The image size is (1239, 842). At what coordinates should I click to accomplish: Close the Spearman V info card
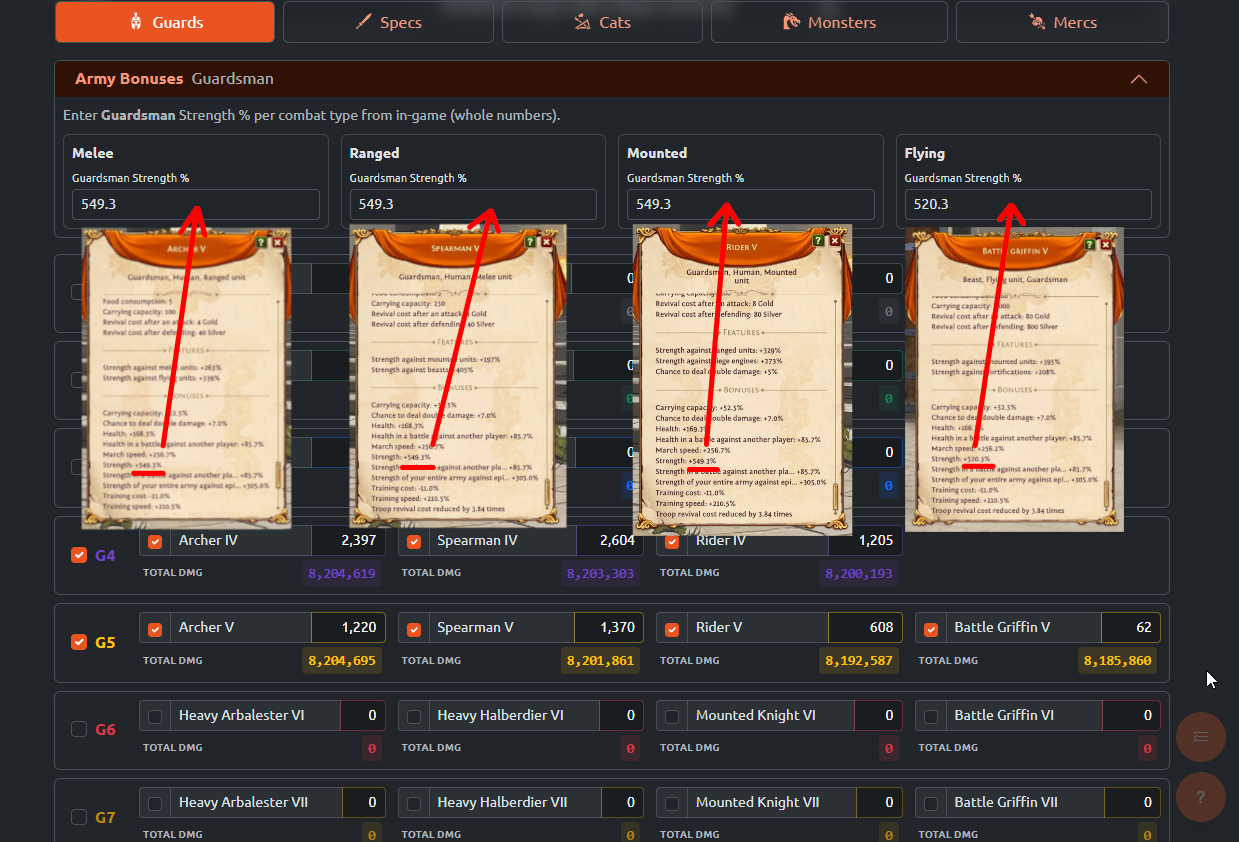click(x=545, y=241)
